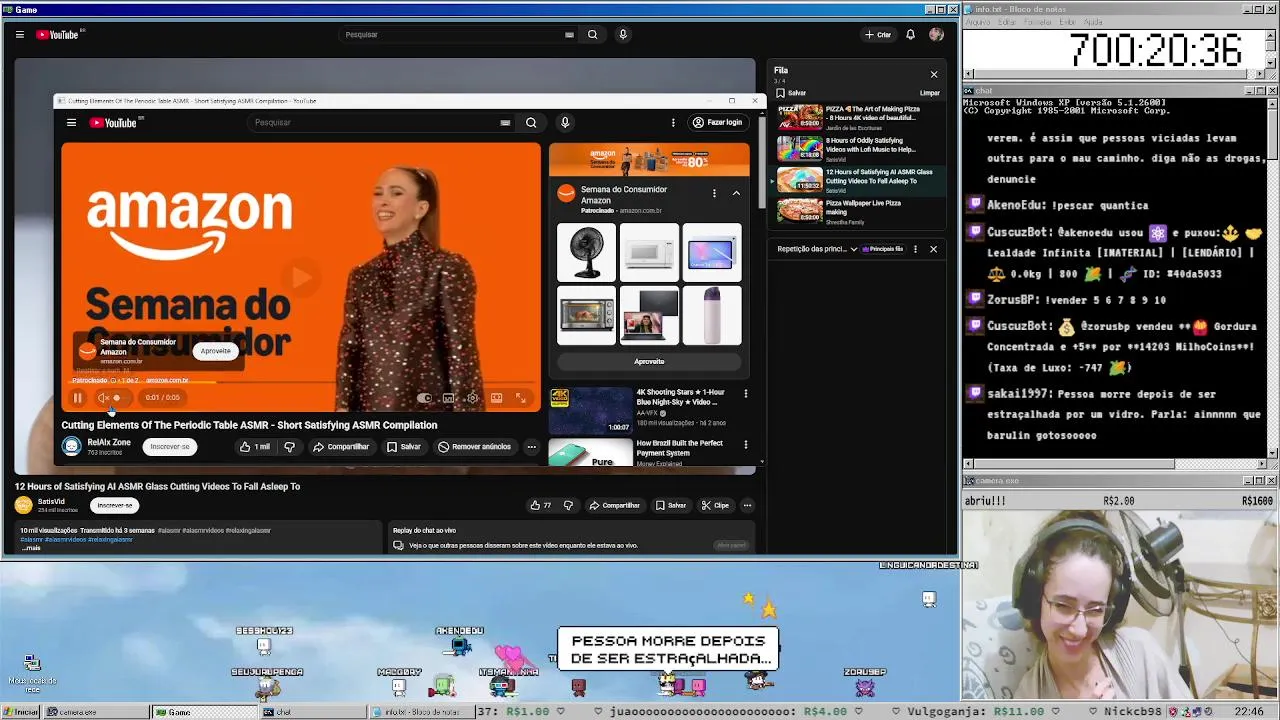
Task: Open the player settings gear
Action: click(472, 398)
